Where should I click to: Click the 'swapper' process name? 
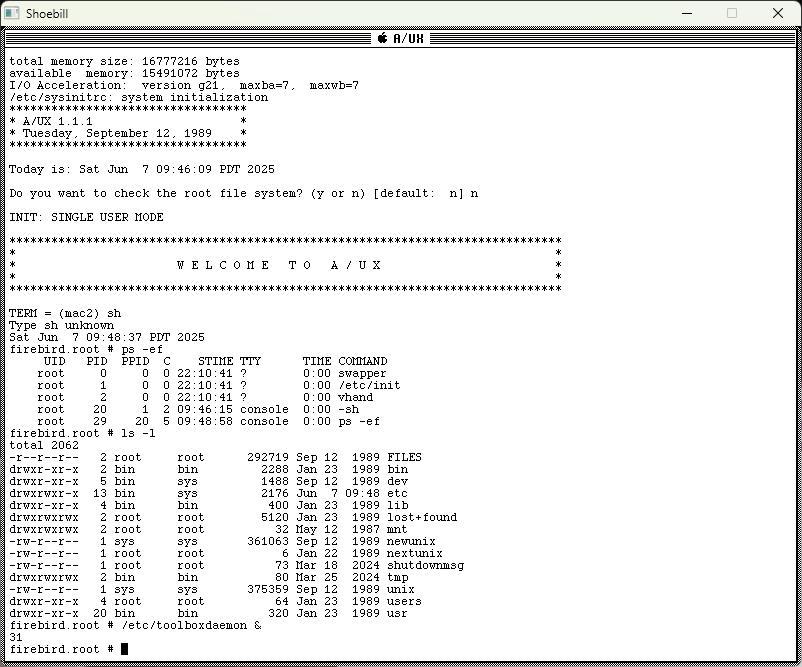pos(363,373)
